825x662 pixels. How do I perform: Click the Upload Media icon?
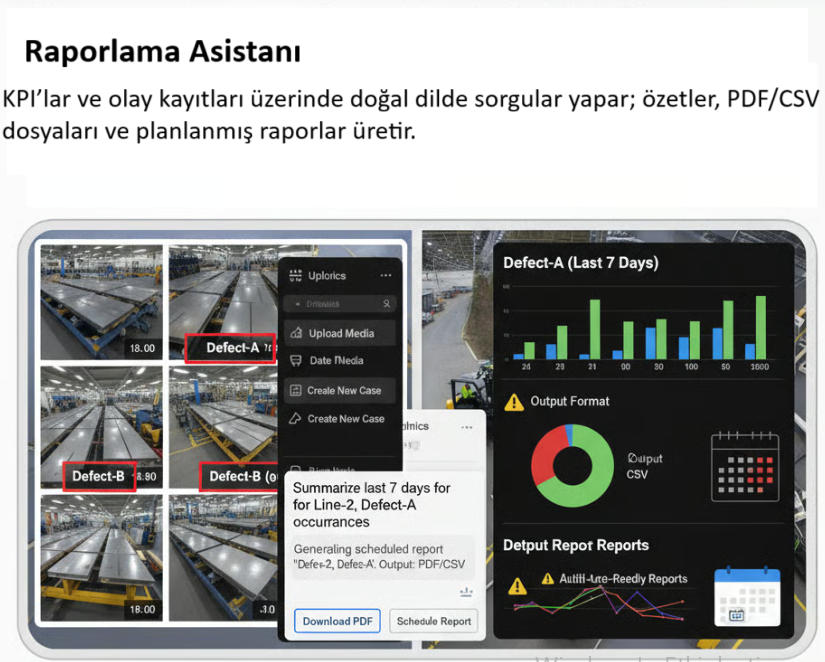[296, 333]
